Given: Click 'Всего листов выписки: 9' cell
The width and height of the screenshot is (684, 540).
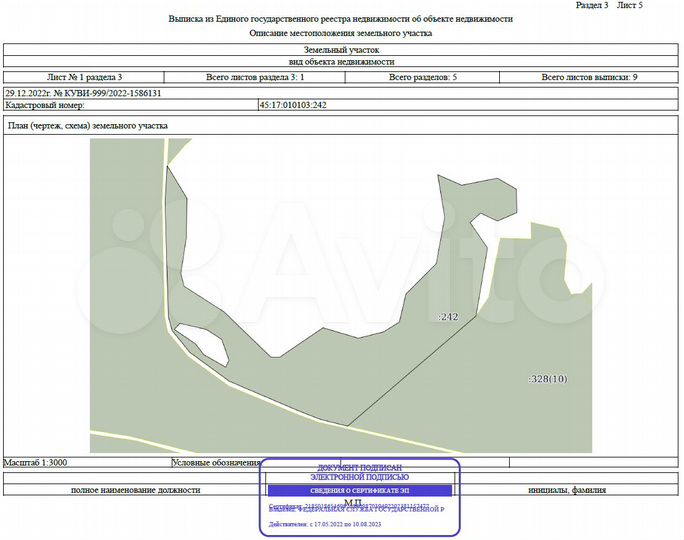Looking at the screenshot, I should [x=589, y=77].
